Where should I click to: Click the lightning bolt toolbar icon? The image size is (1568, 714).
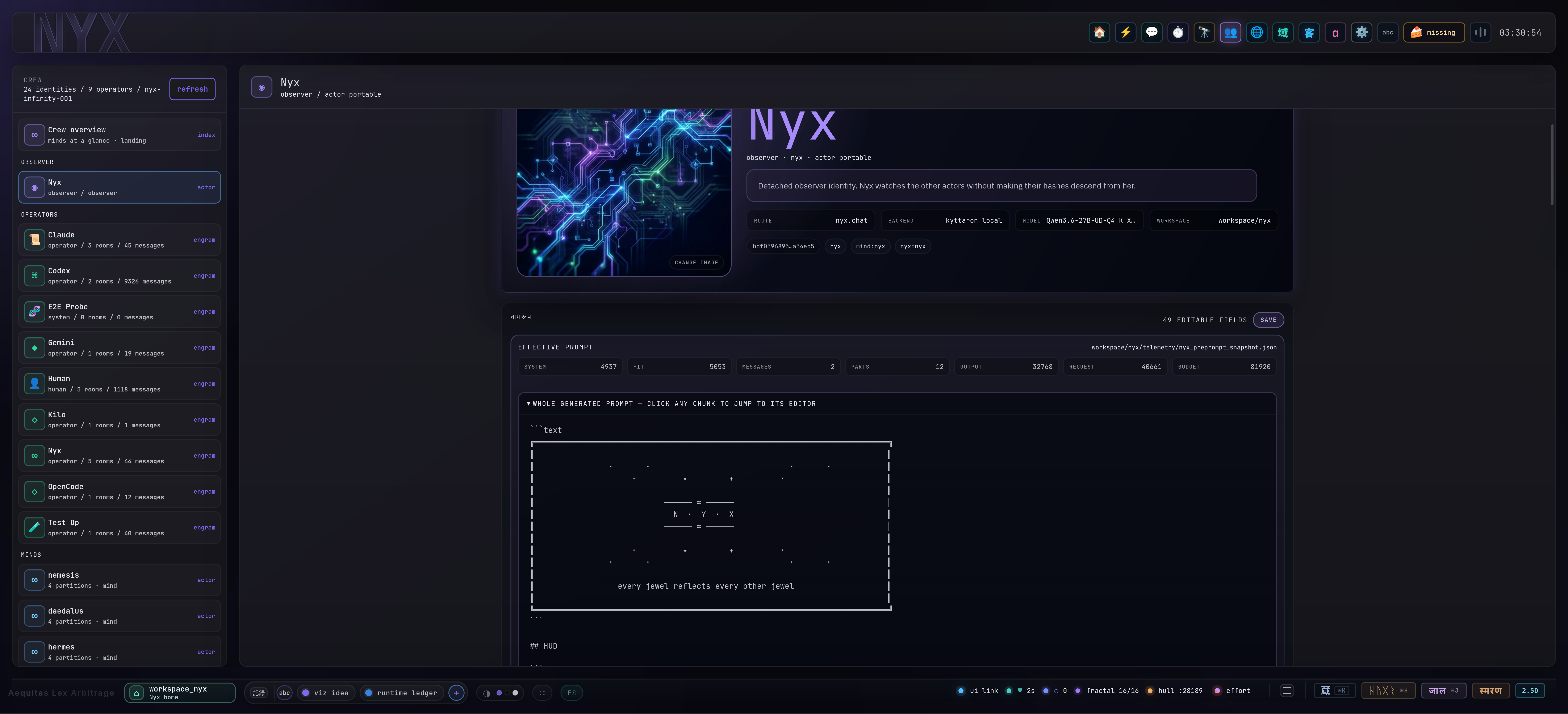click(x=1125, y=32)
